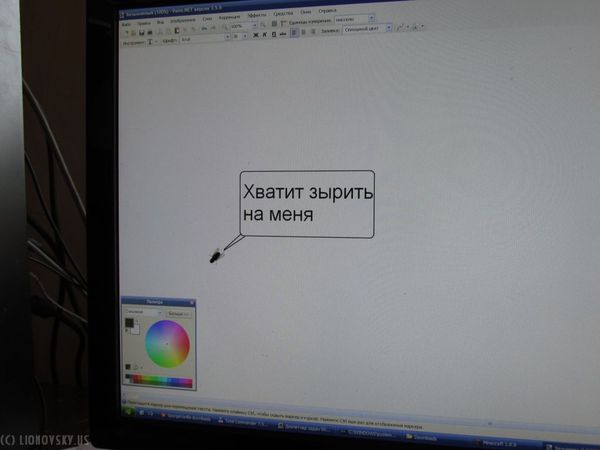Click the Больше button in Палитра
Screen dimensions: 600x450
click(x=179, y=314)
